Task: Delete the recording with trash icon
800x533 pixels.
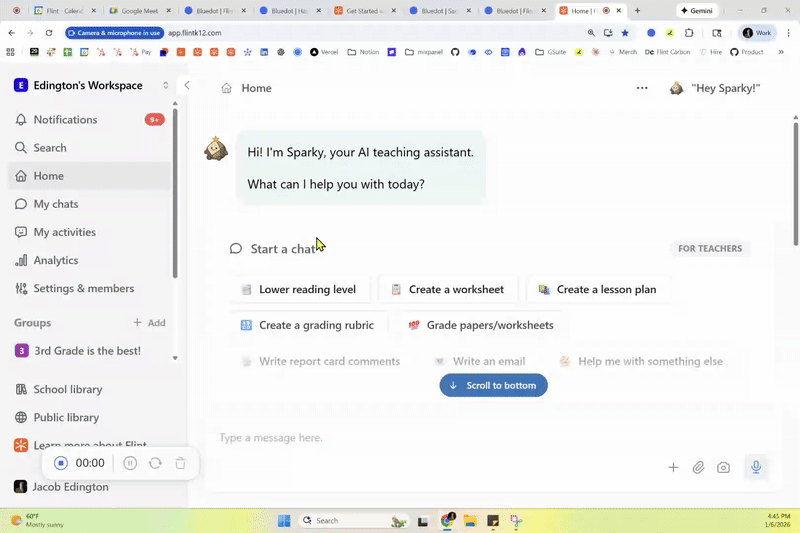Action: click(180, 463)
